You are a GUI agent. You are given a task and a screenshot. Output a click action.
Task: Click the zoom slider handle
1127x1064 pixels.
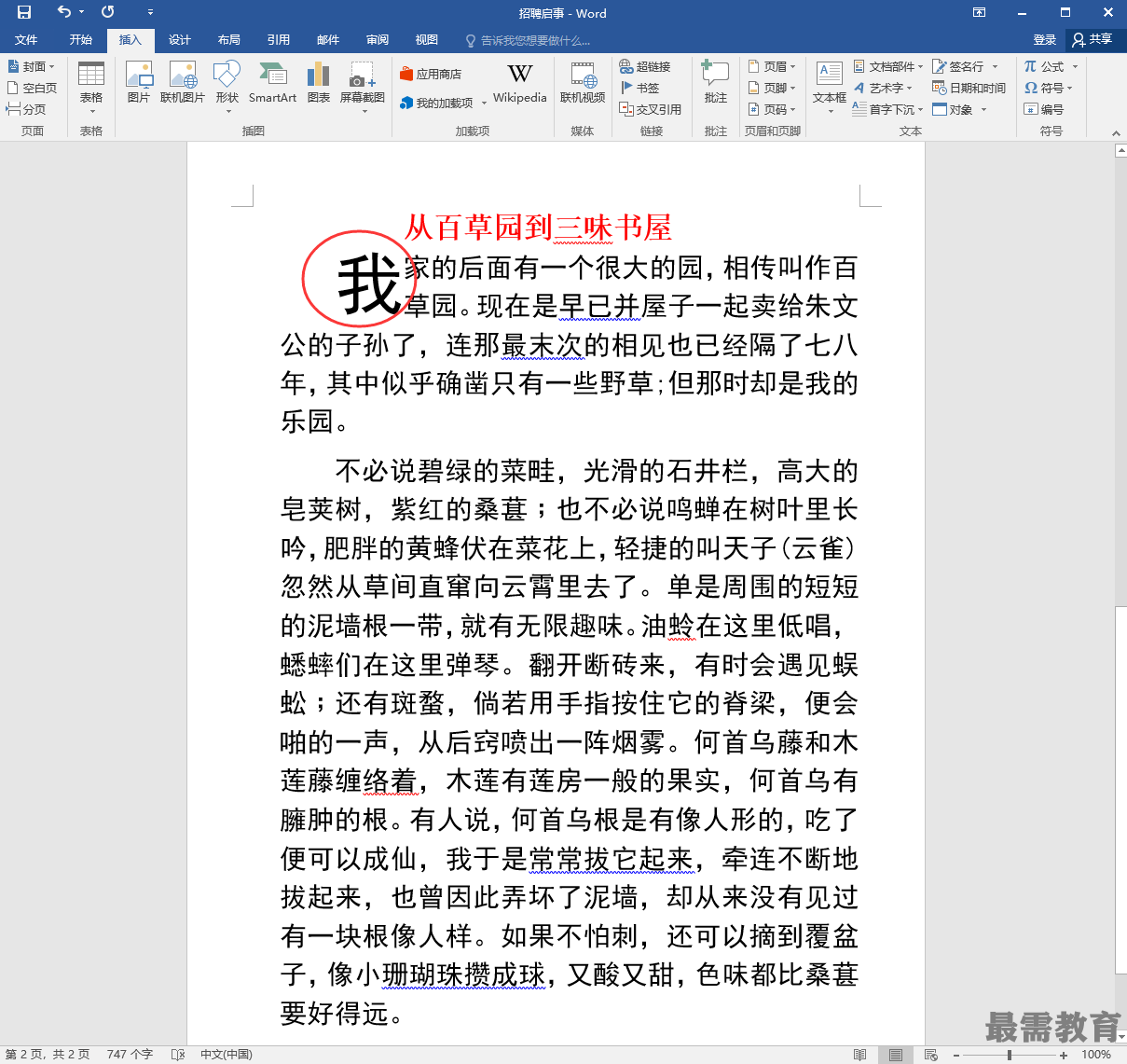pyautogui.click(x=1010, y=1055)
